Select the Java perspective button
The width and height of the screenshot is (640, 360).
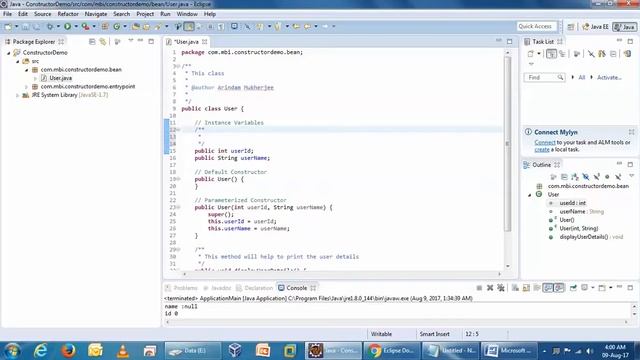(624, 27)
